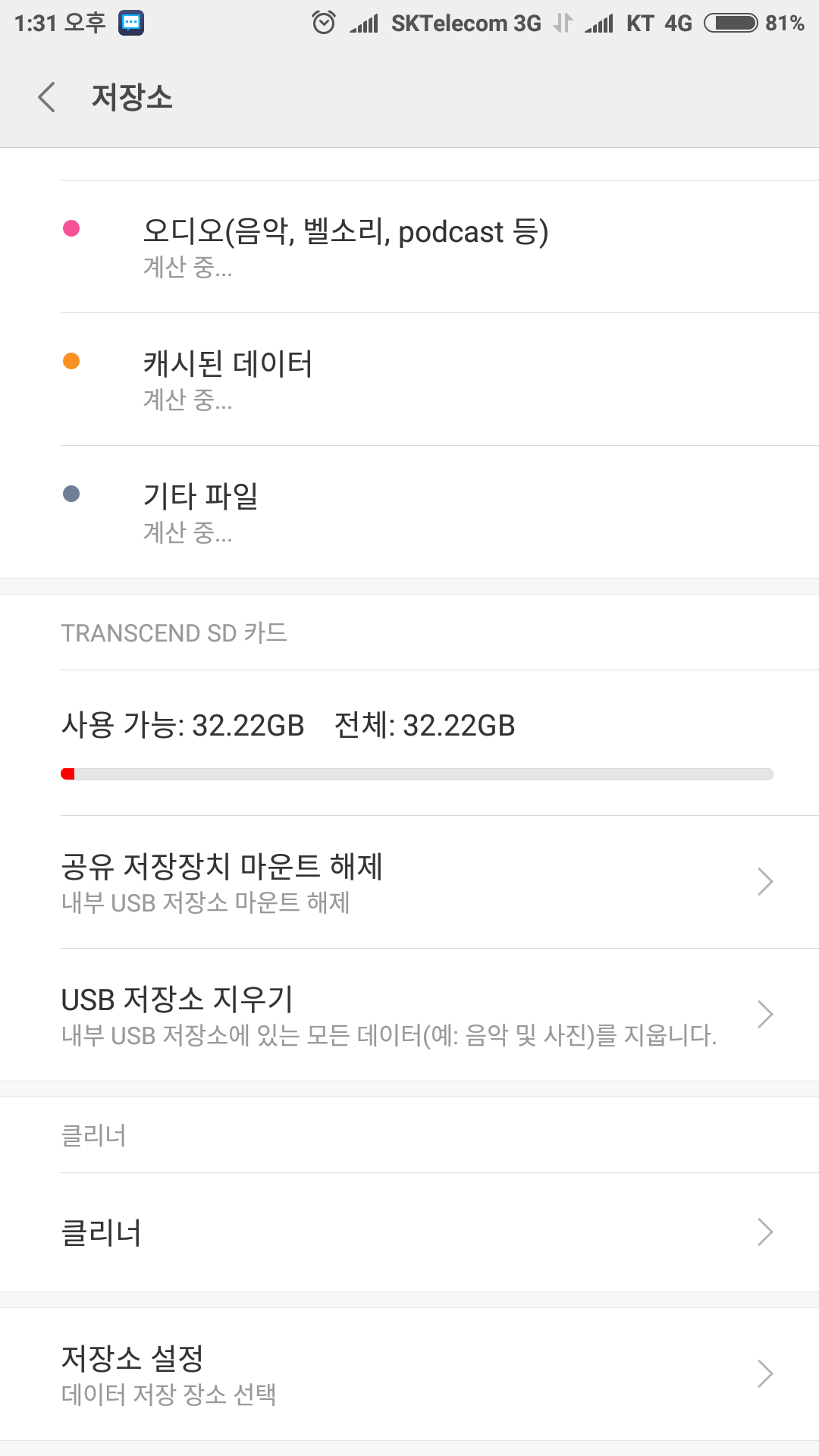Image resolution: width=819 pixels, height=1456 pixels.
Task: Tap the SD card storage usage bar
Action: pos(417,774)
